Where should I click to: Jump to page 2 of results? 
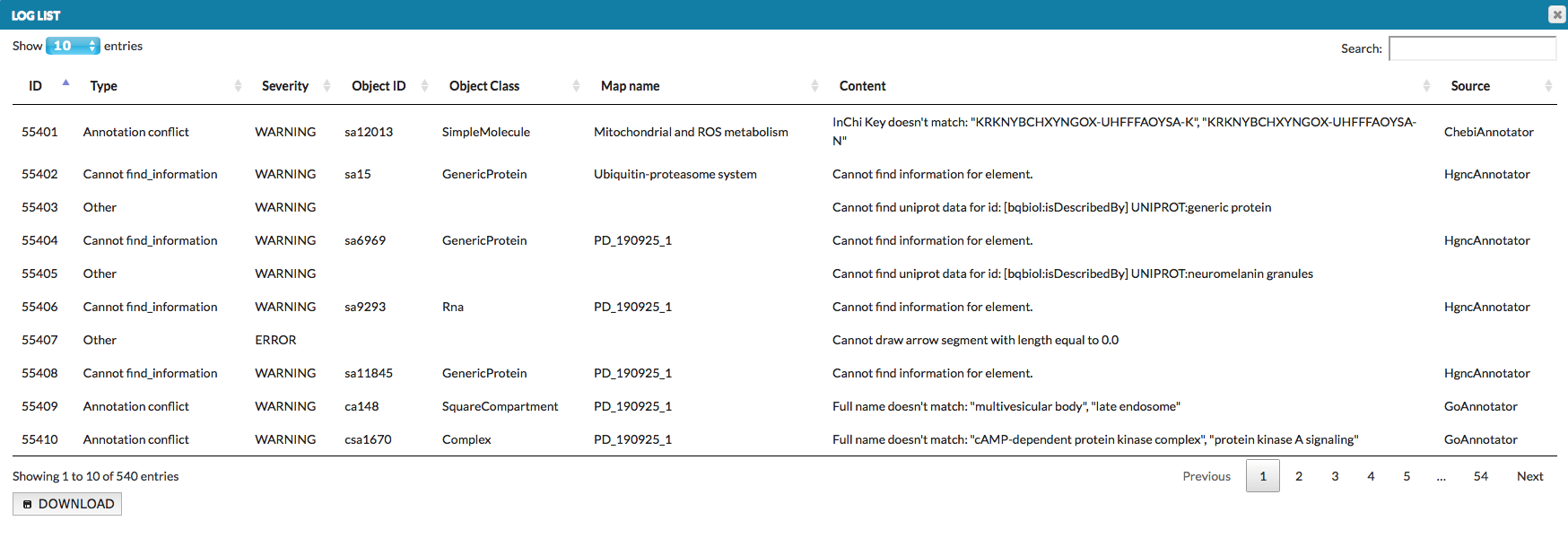coord(1299,476)
